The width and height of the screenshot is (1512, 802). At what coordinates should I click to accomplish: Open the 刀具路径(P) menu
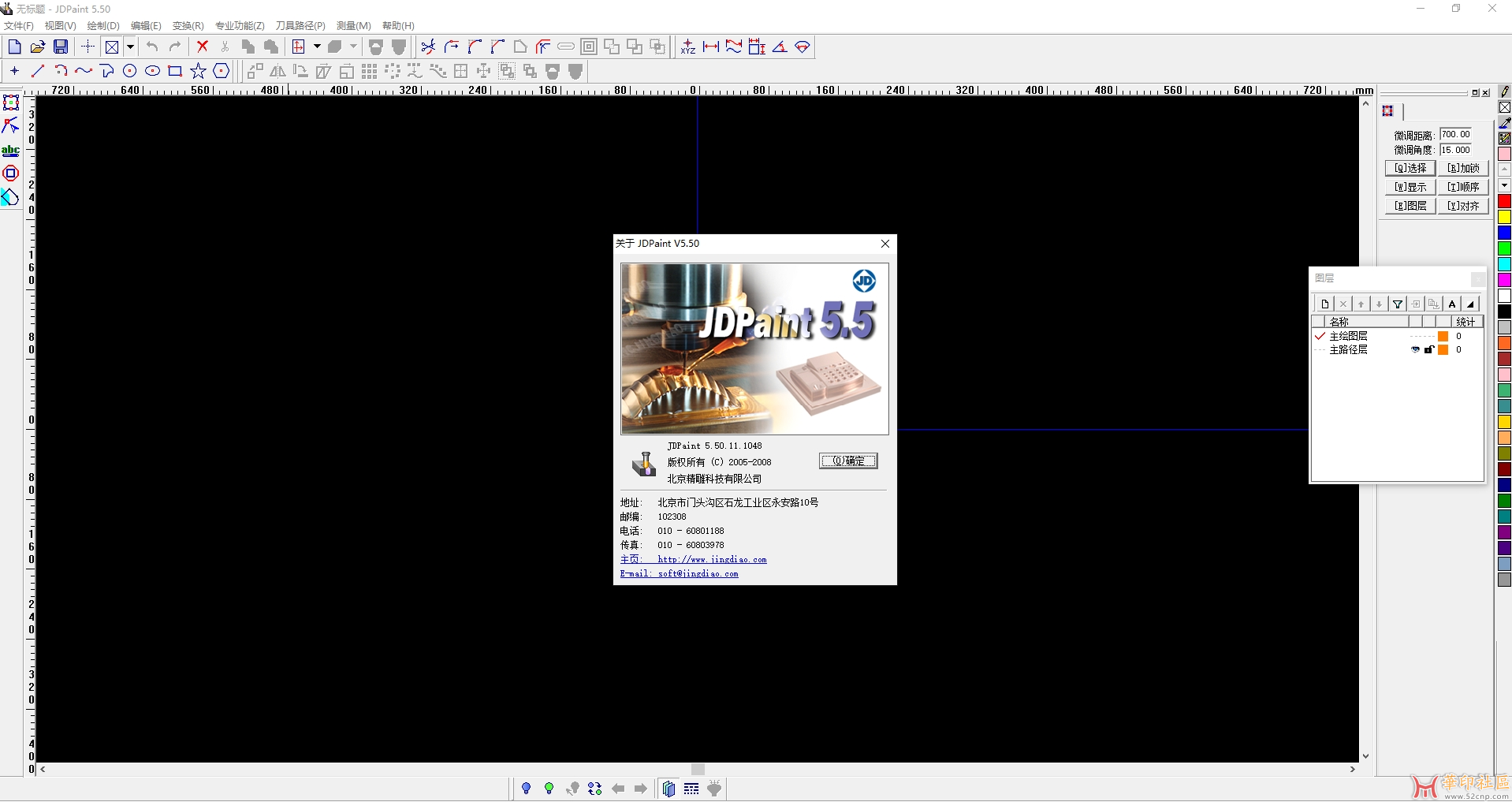click(300, 26)
